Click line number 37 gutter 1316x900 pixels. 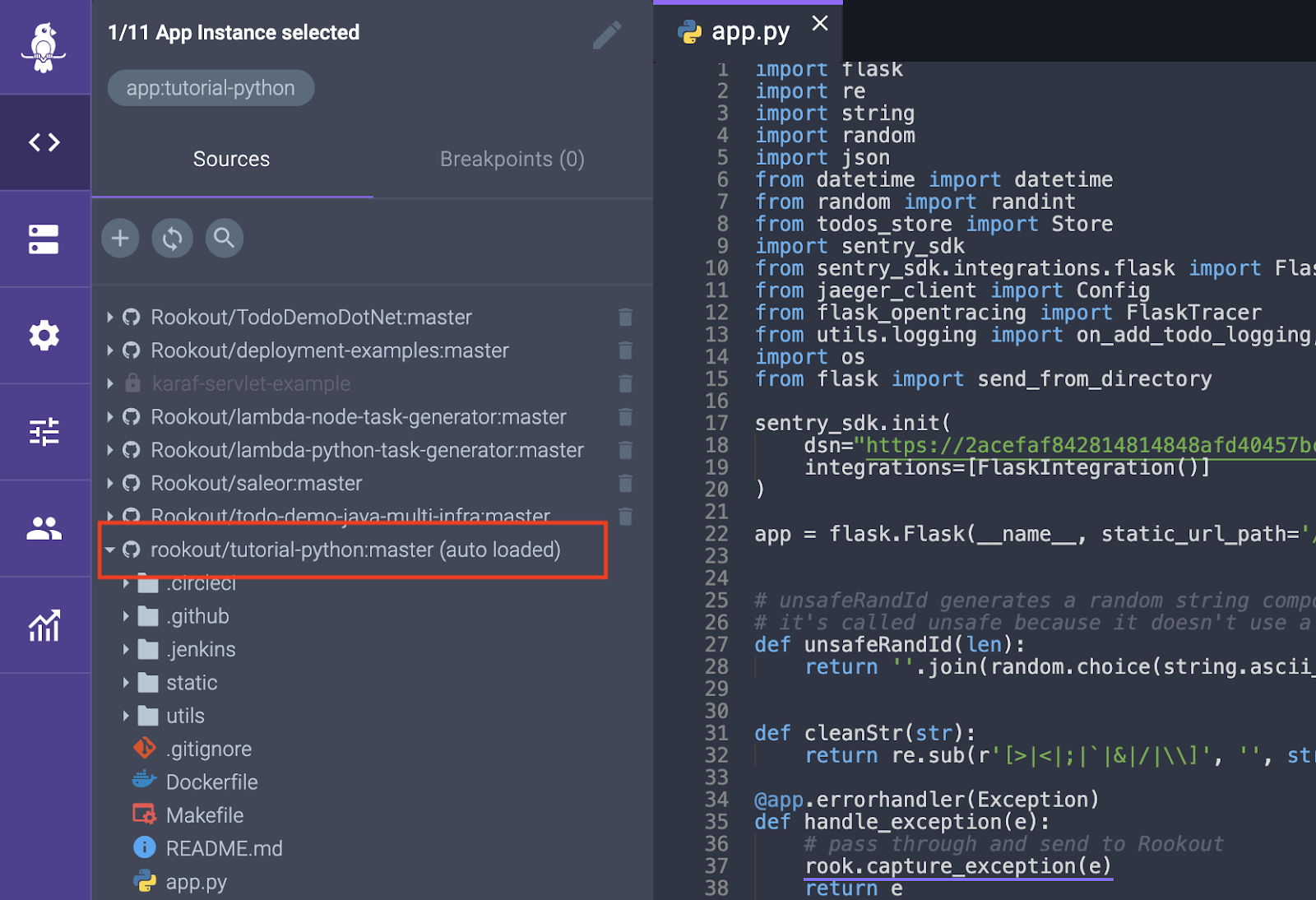(x=716, y=866)
